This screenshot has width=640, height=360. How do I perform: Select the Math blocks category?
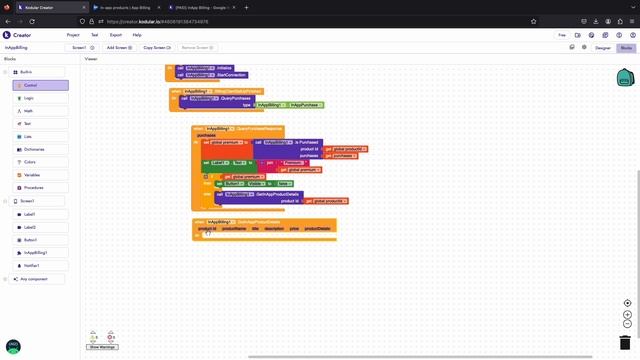click(40, 111)
